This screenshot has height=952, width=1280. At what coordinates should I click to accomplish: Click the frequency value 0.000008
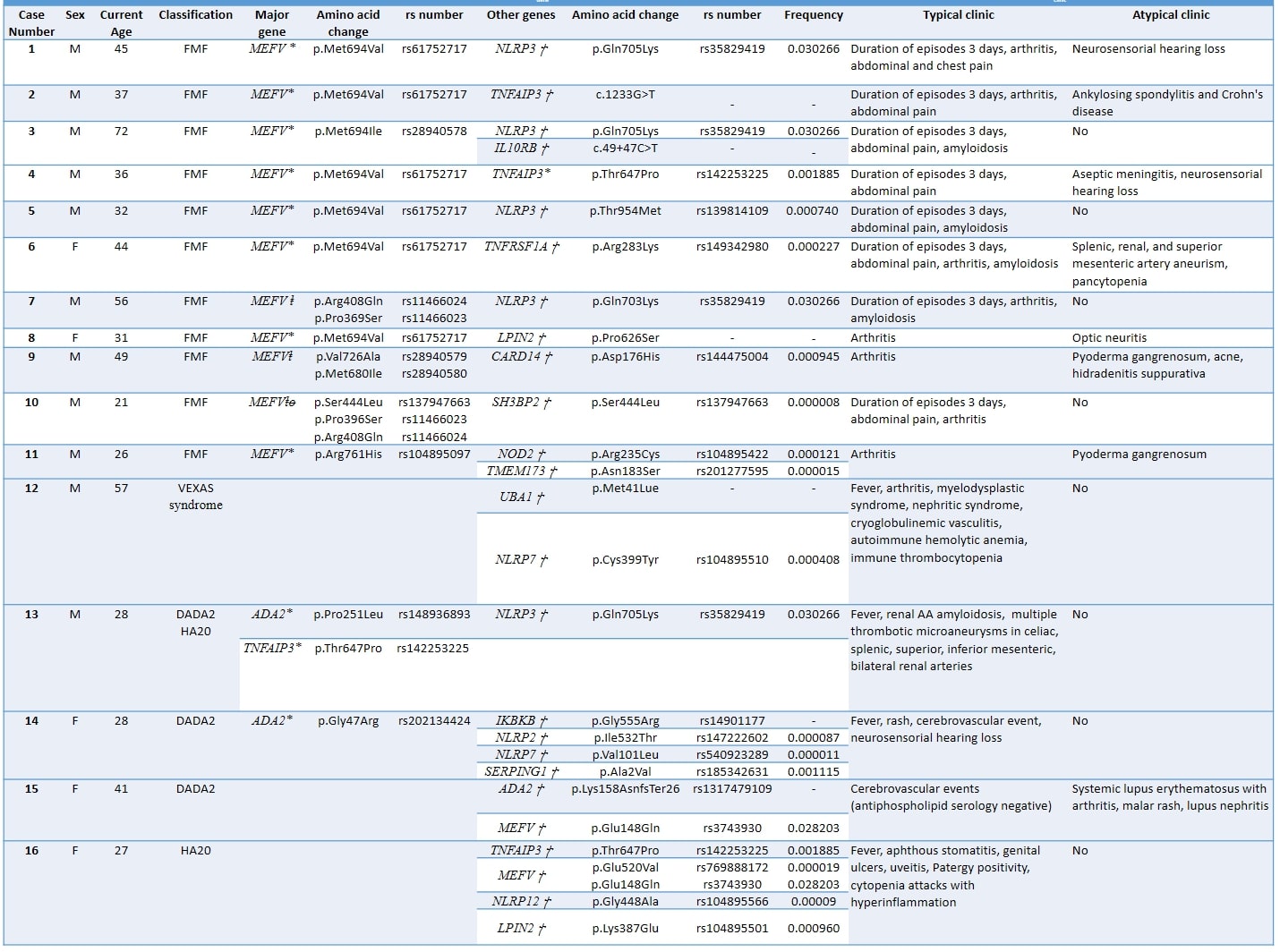[813, 403]
